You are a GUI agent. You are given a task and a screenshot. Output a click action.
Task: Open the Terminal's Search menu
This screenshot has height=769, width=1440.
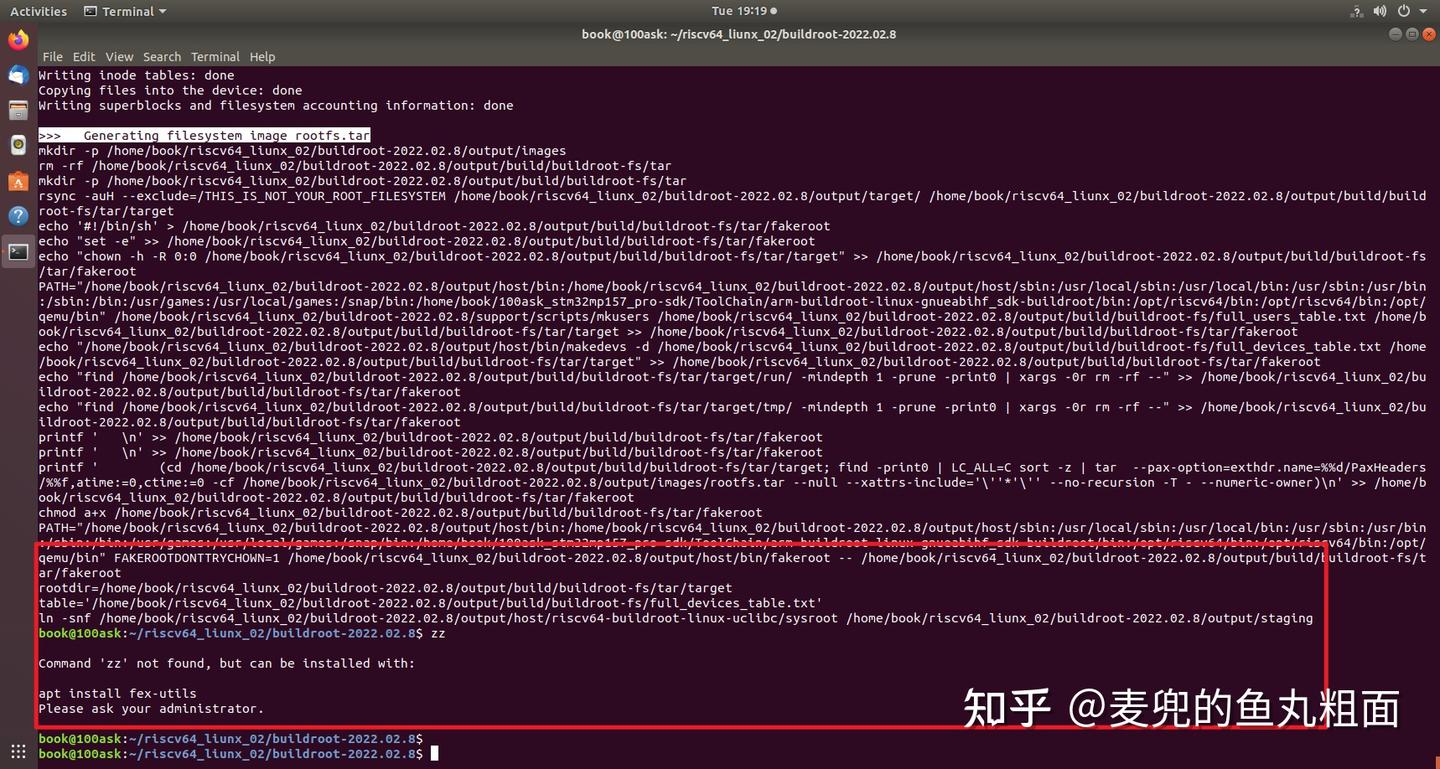coord(161,57)
